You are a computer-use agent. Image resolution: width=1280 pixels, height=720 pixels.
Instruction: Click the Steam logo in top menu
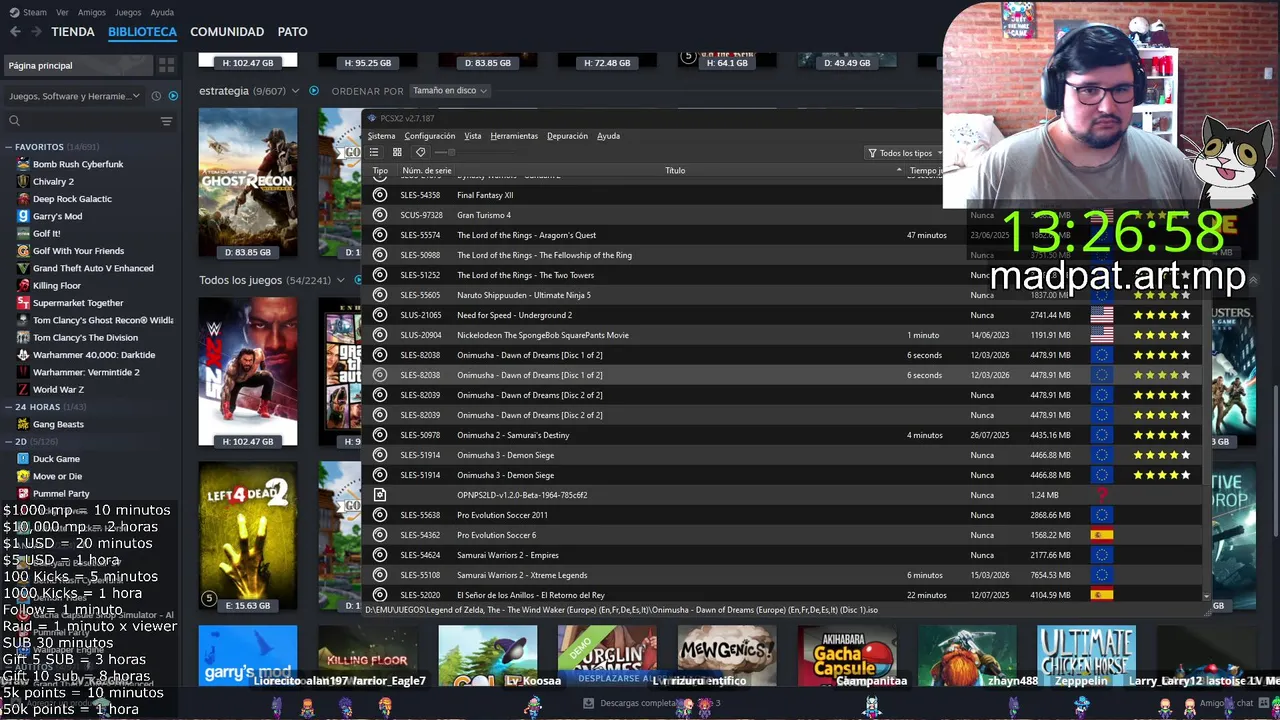(15, 12)
